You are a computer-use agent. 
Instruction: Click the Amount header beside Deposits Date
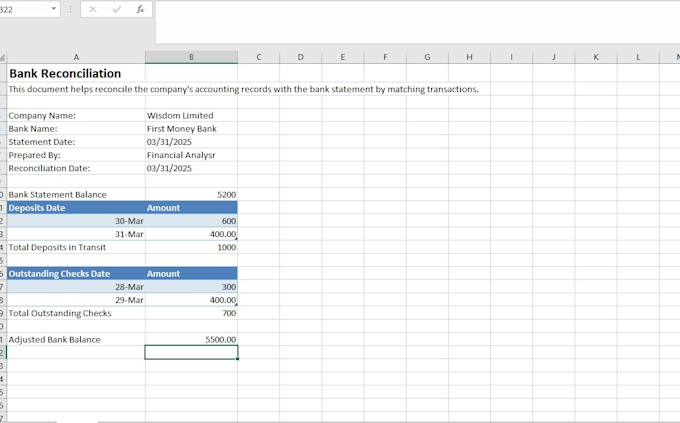point(191,208)
